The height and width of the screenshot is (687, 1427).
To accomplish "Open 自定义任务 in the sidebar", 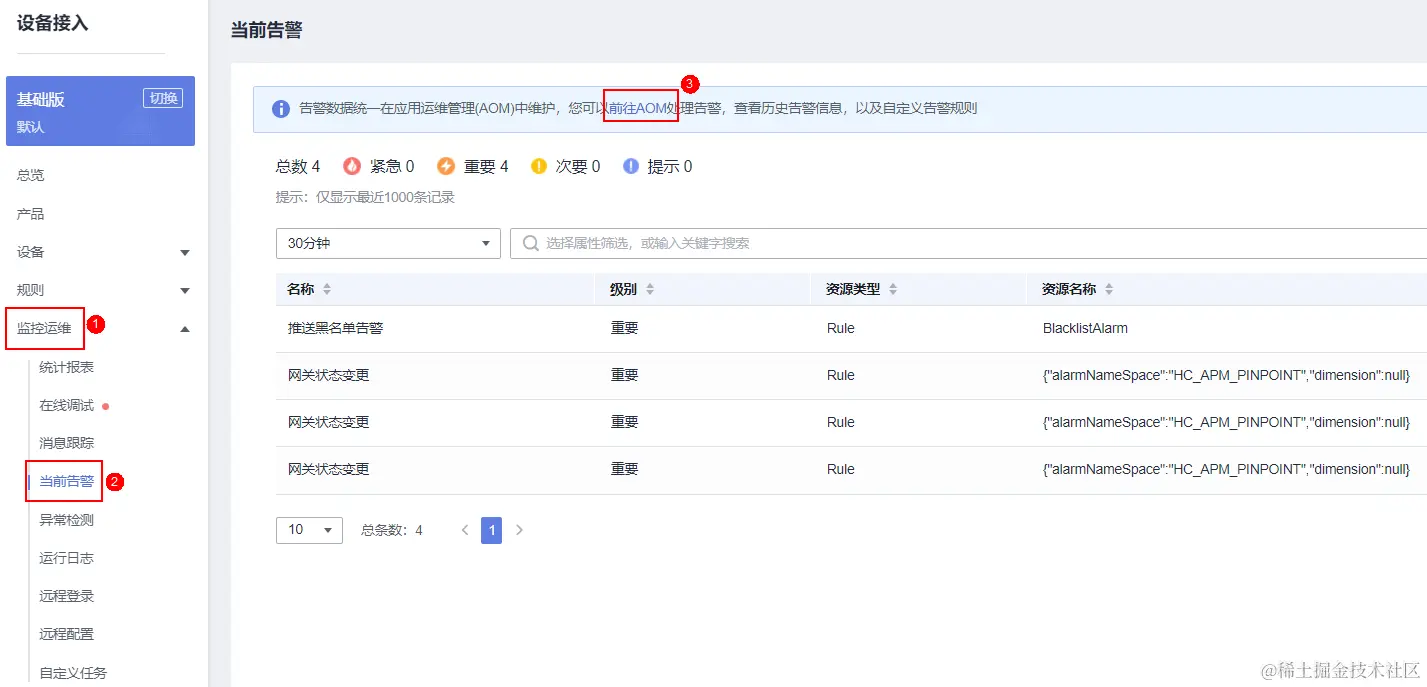I will click(x=74, y=673).
